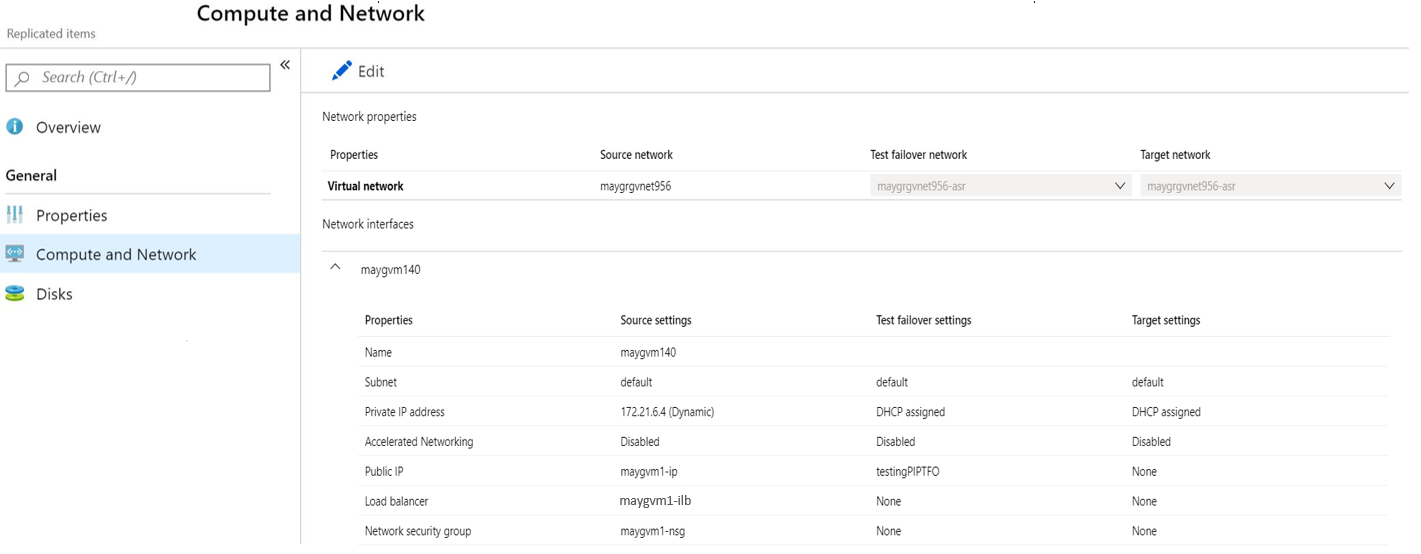
Task: Click the Overview info icon
Action: [x=15, y=127]
